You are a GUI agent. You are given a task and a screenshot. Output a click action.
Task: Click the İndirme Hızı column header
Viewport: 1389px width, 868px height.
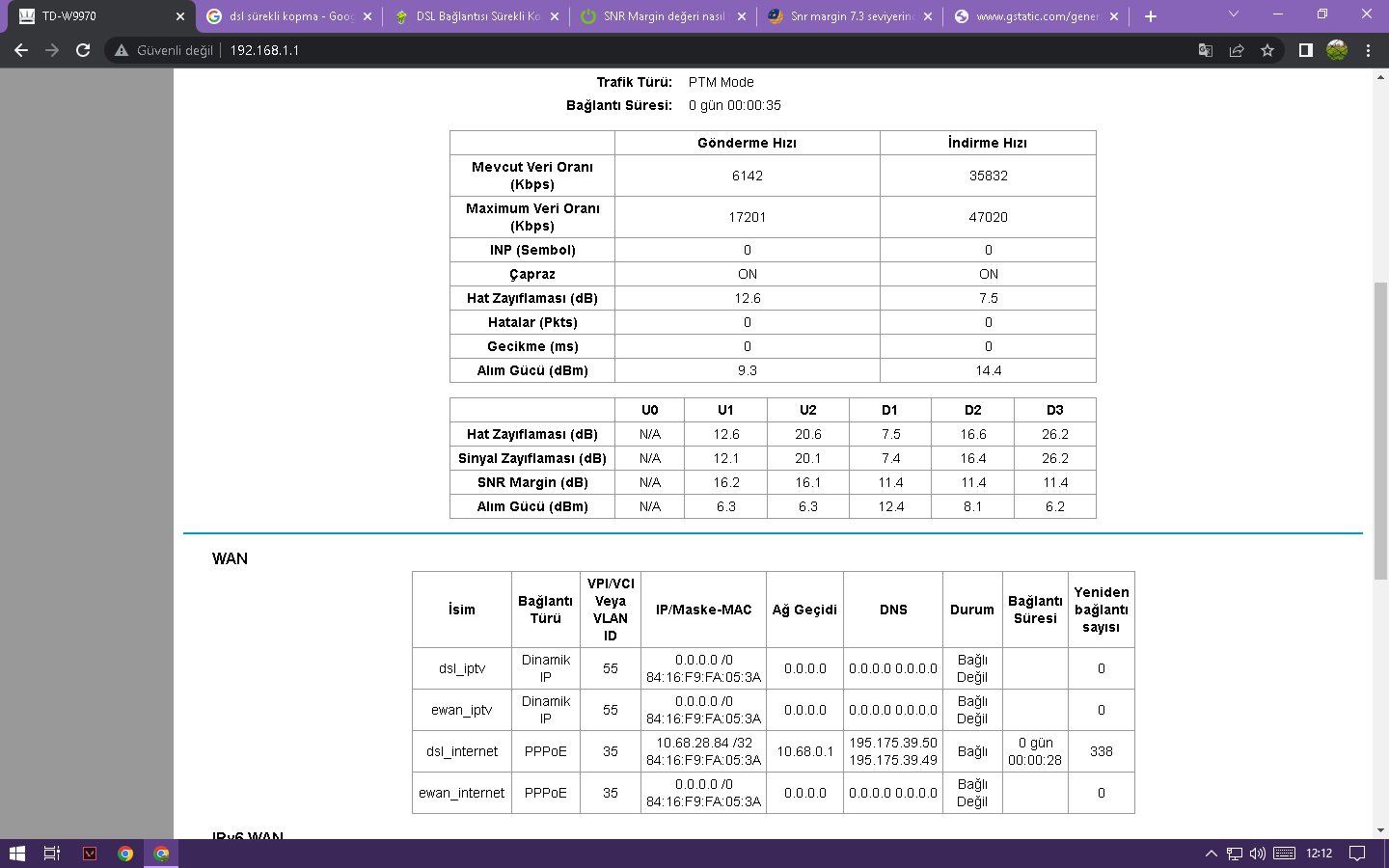coord(988,143)
